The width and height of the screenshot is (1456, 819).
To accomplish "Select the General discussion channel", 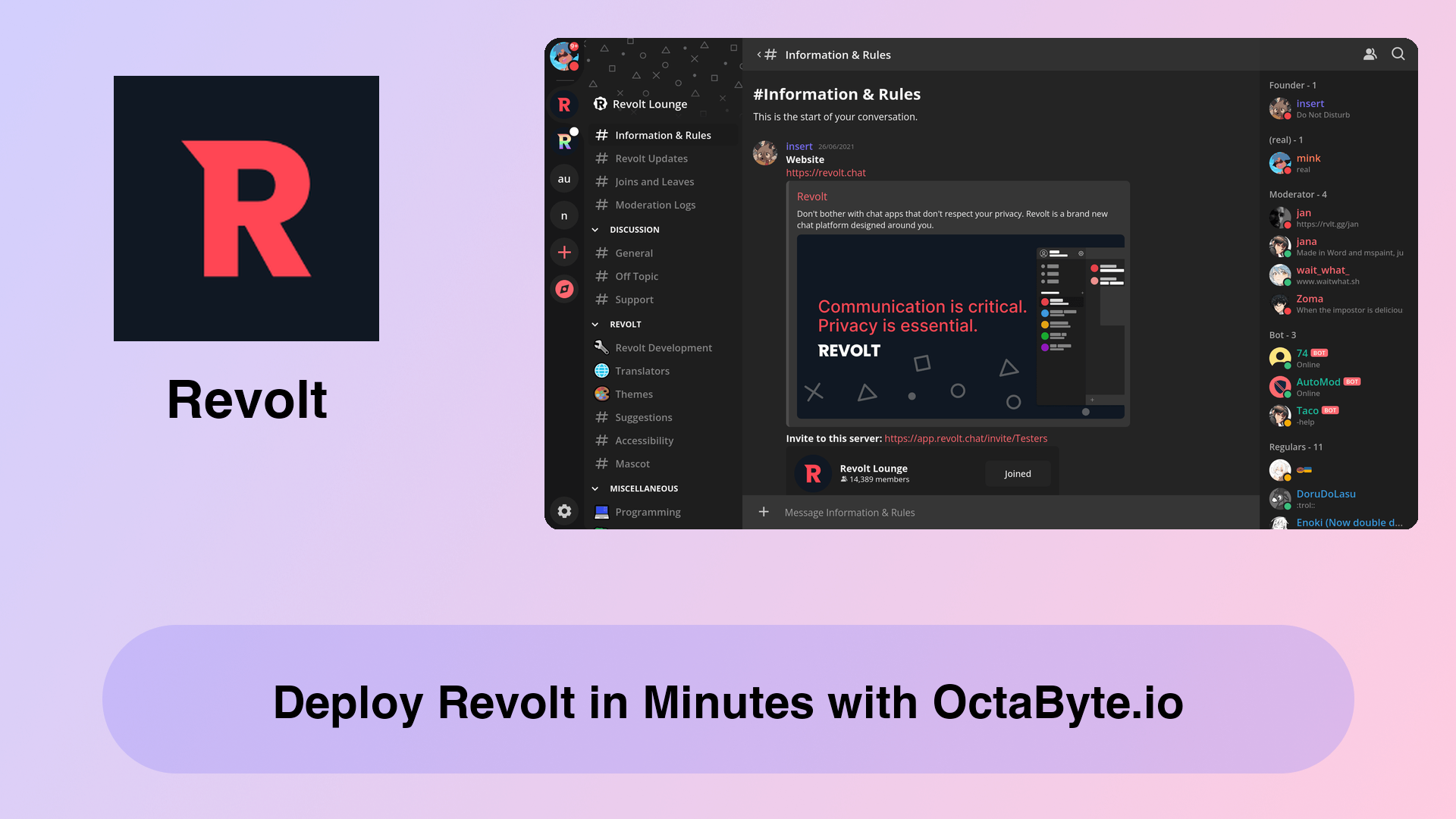I will (633, 252).
